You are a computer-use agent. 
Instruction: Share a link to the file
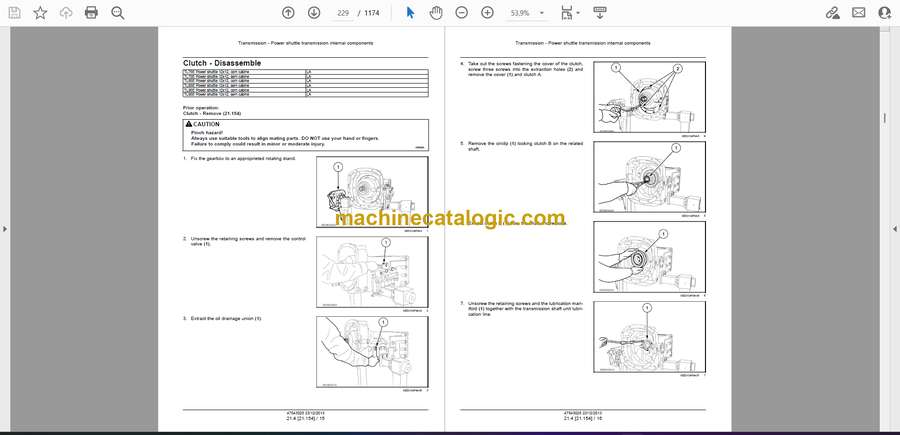coord(832,13)
